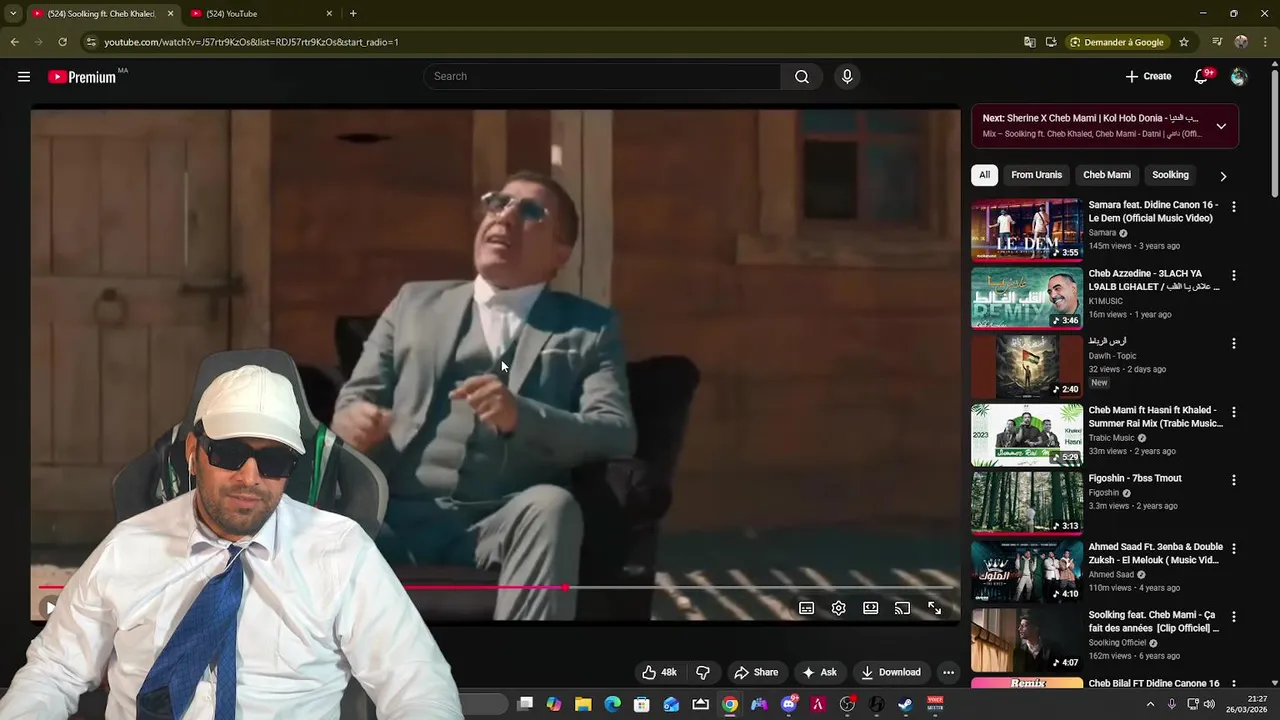Go to YouTube Premium home logo
The height and width of the screenshot is (720, 1280).
pyautogui.click(x=82, y=77)
